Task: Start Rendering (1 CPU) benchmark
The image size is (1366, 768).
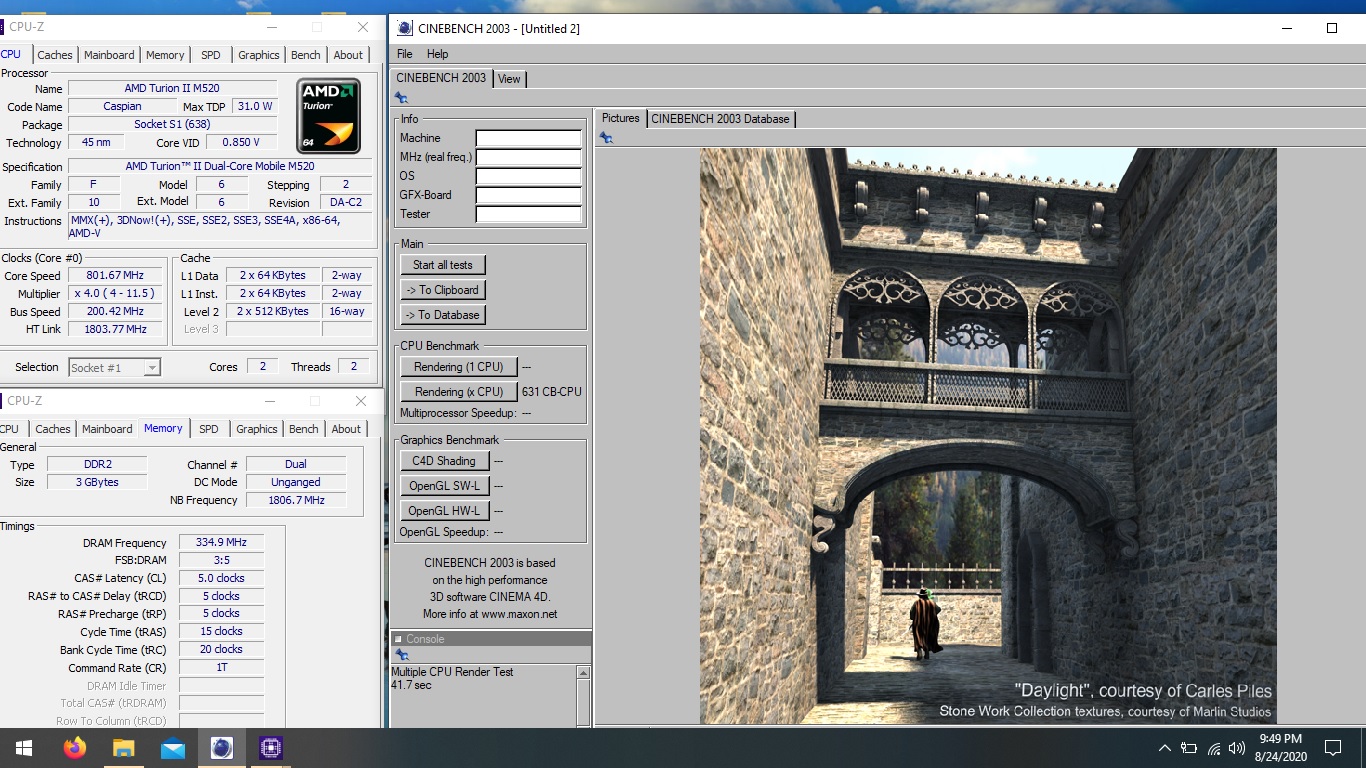Action: click(x=459, y=367)
